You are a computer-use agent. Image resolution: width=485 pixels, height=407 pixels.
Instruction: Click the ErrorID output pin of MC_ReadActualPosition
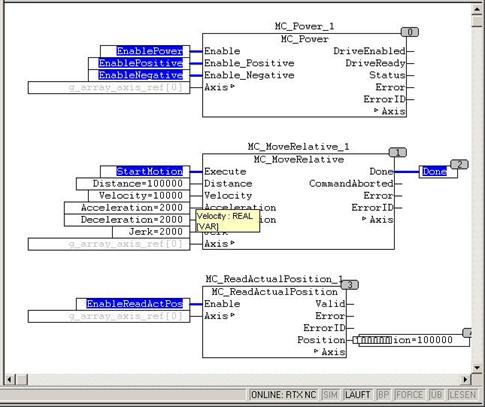(x=324, y=328)
